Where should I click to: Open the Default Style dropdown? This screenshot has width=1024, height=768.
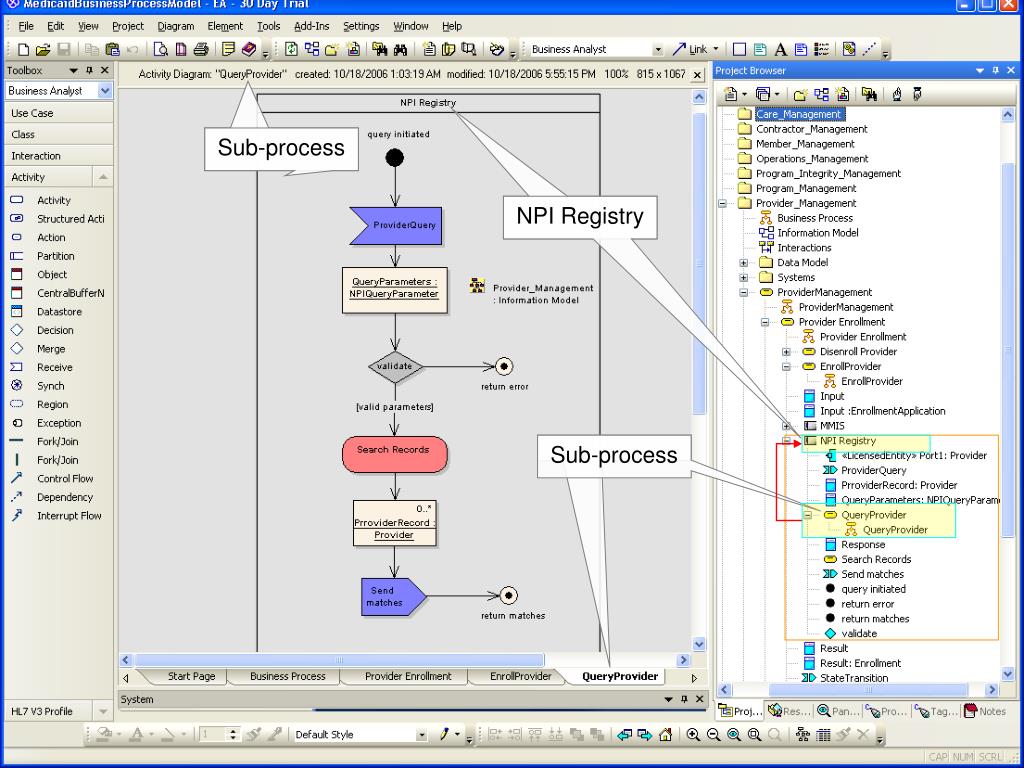[421, 735]
